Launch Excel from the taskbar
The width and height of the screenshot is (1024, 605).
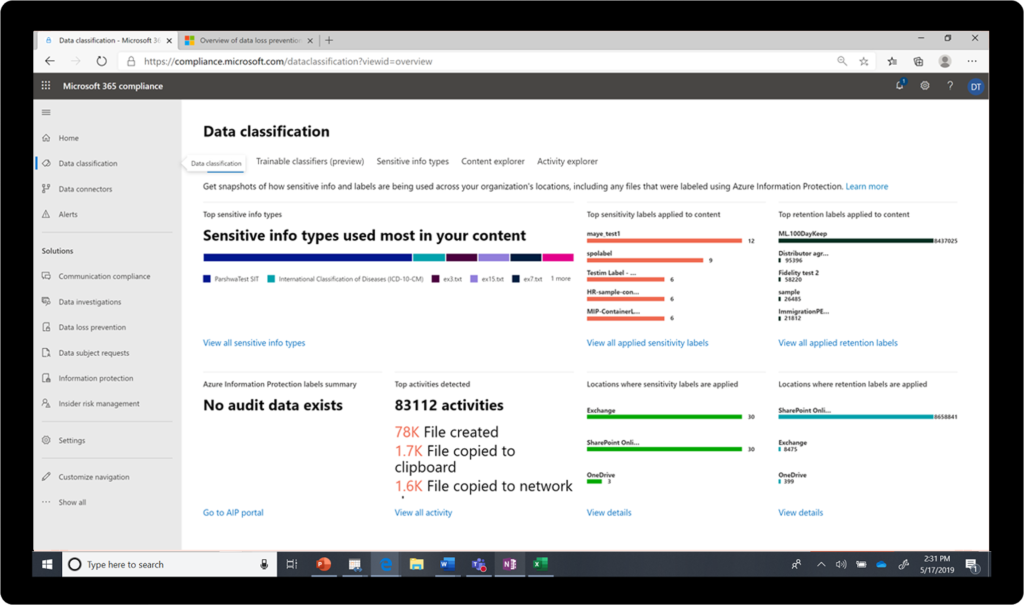540,564
